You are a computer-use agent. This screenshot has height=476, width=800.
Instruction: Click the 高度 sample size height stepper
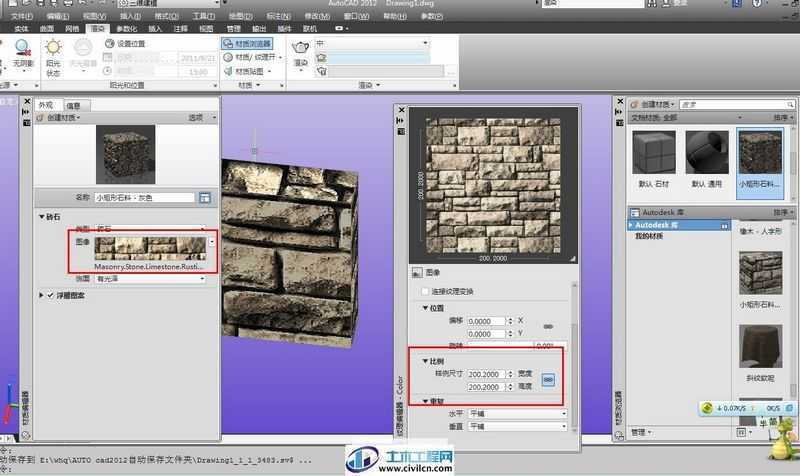click(x=510, y=387)
